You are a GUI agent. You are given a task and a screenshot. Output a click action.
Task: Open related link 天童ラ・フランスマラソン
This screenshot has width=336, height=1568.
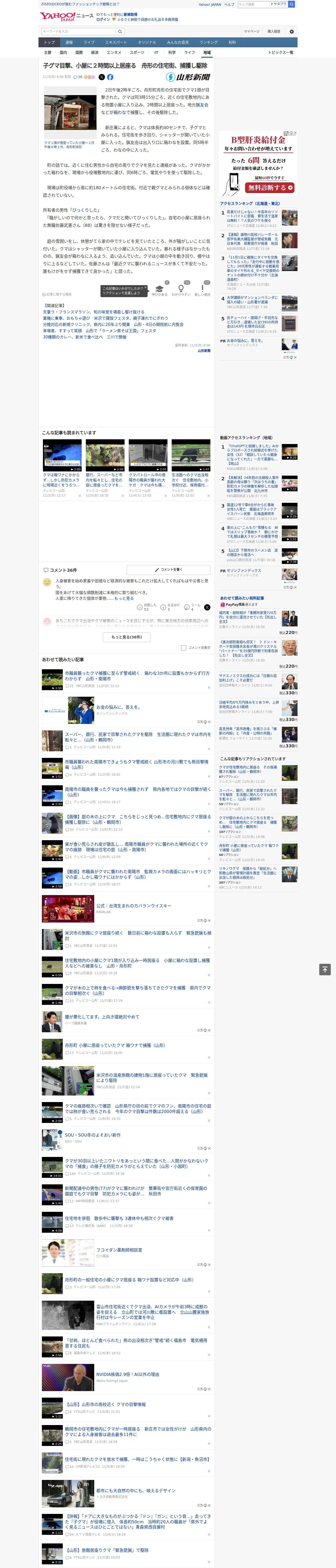pos(93,312)
